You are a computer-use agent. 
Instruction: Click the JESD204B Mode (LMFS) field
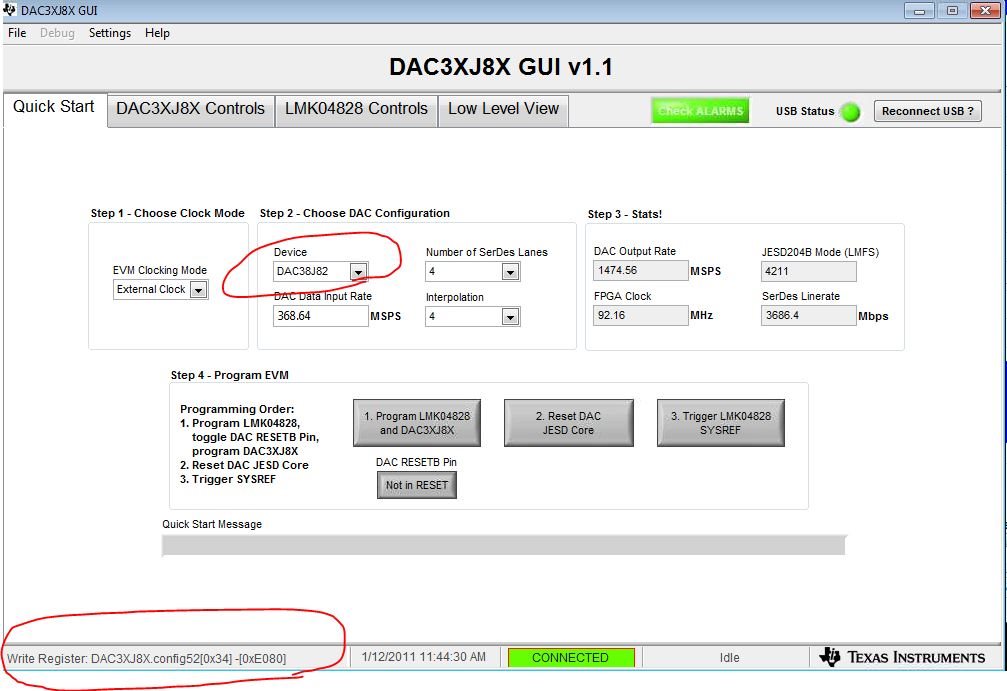pyautogui.click(x=809, y=271)
